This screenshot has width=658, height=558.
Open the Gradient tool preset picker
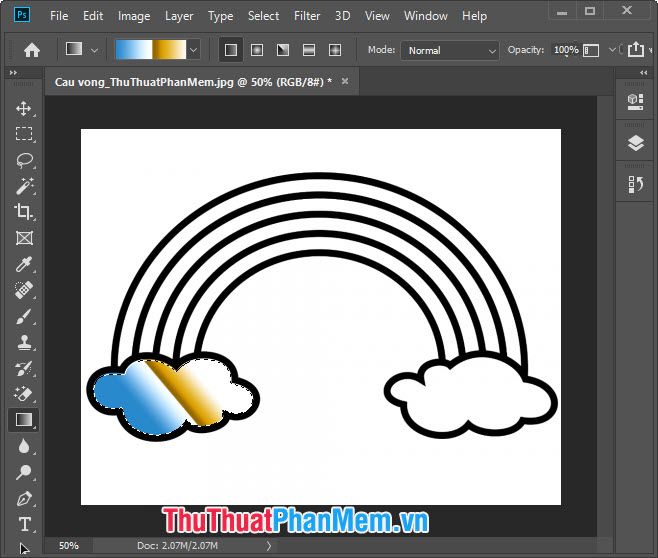[x=82, y=50]
